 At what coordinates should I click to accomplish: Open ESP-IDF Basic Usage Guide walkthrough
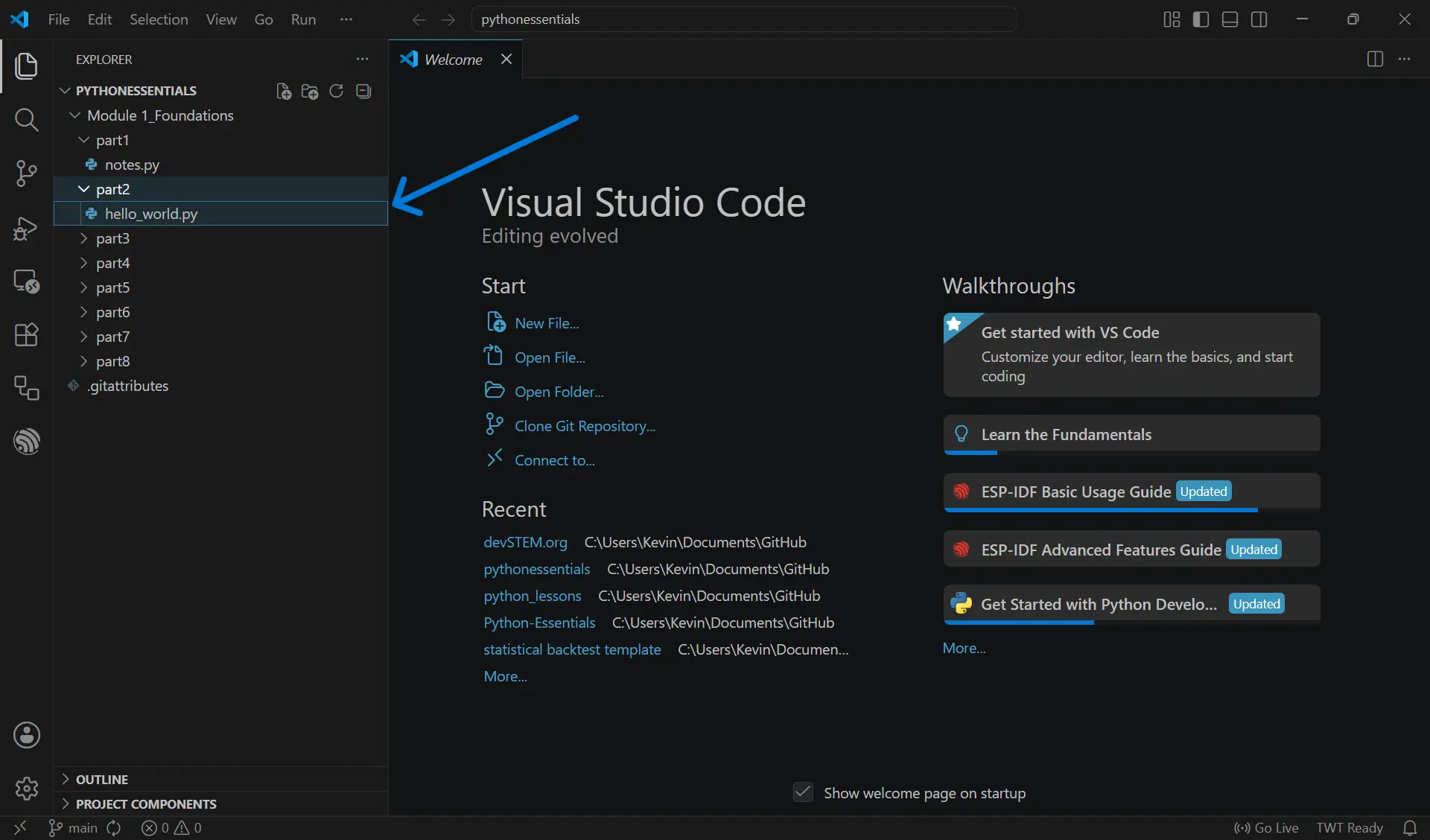tap(1131, 491)
